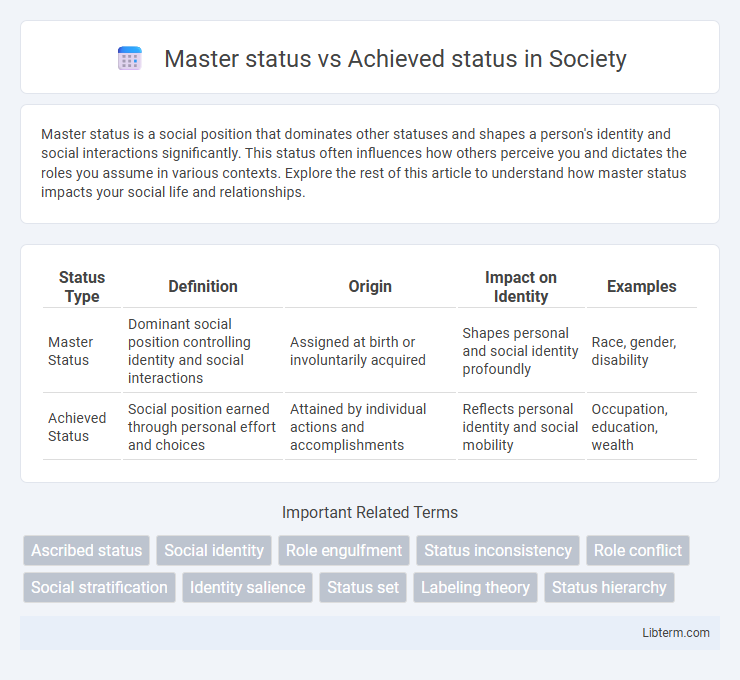Open the Status hierarchy tag

tap(609, 588)
